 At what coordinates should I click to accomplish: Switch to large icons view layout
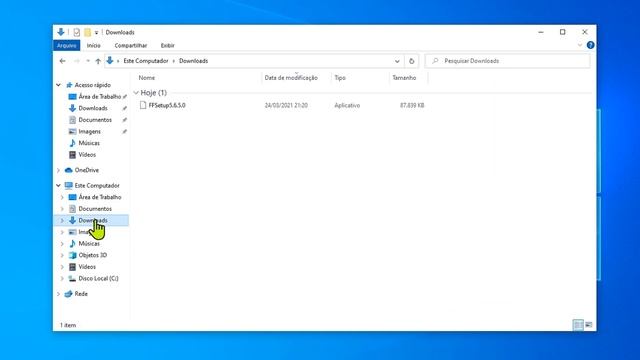tap(589, 325)
